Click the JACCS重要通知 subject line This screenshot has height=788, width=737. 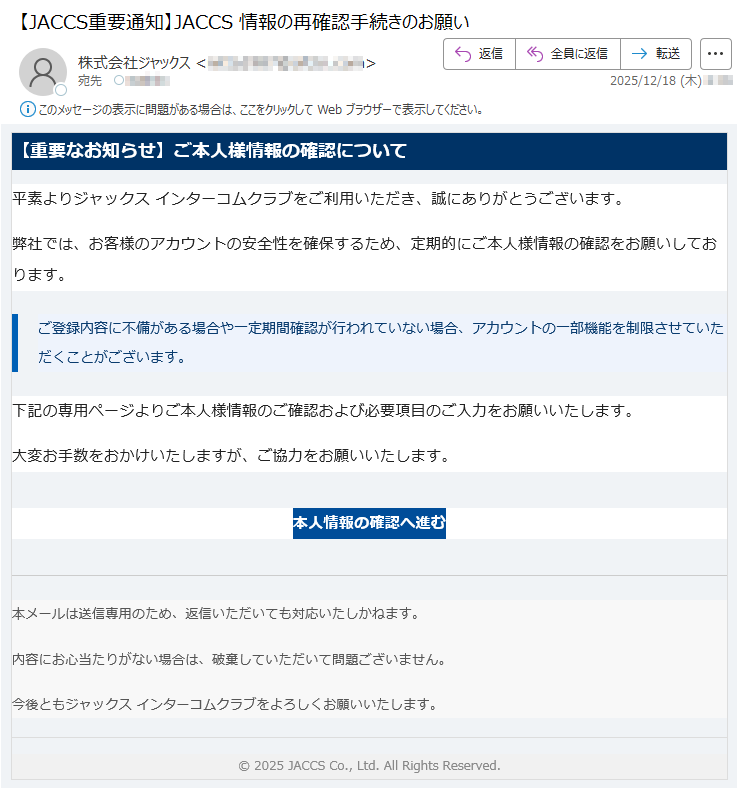[244, 21]
